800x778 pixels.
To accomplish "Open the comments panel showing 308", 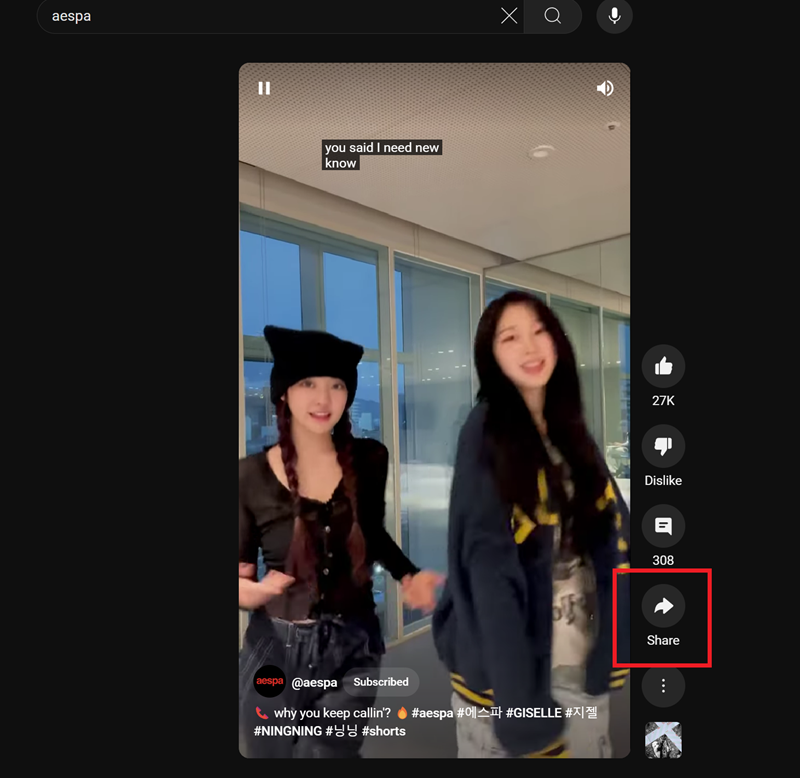I will click(663, 526).
